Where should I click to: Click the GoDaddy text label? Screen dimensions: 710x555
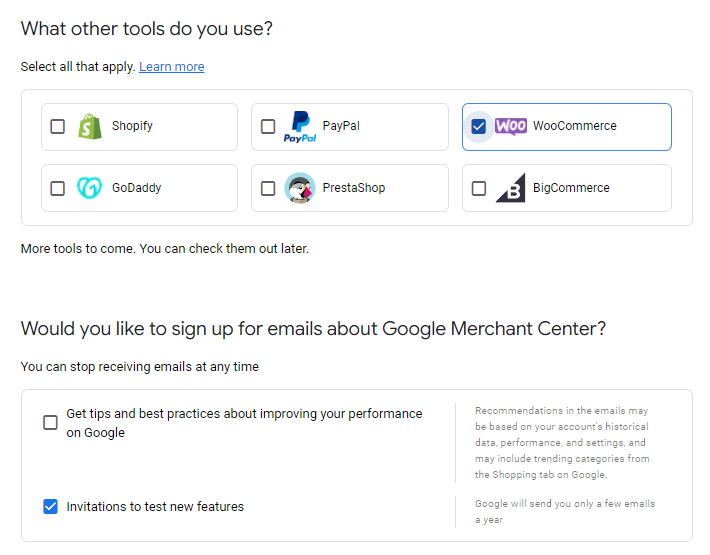(136, 187)
